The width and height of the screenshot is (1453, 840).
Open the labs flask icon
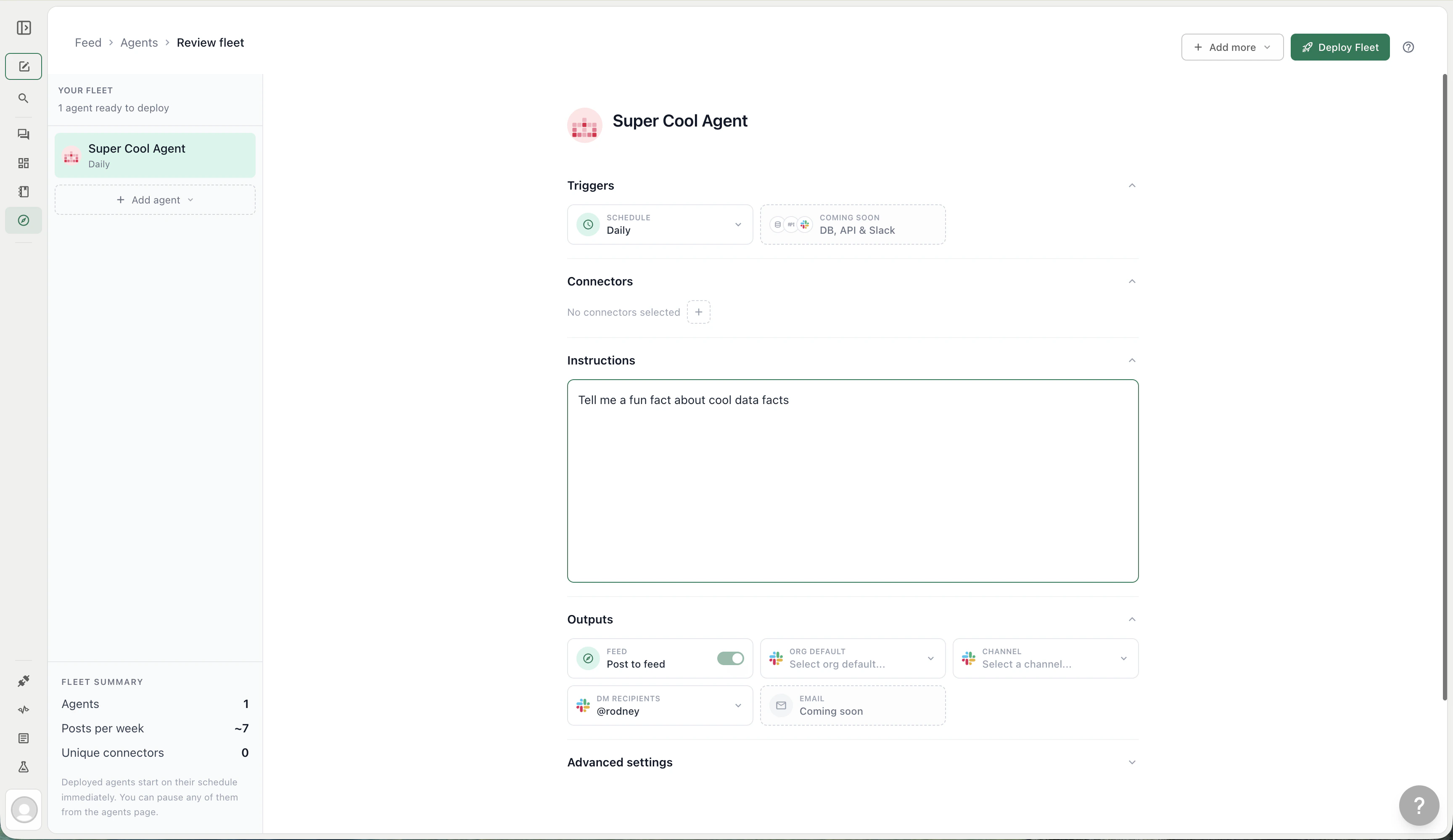coord(23,767)
